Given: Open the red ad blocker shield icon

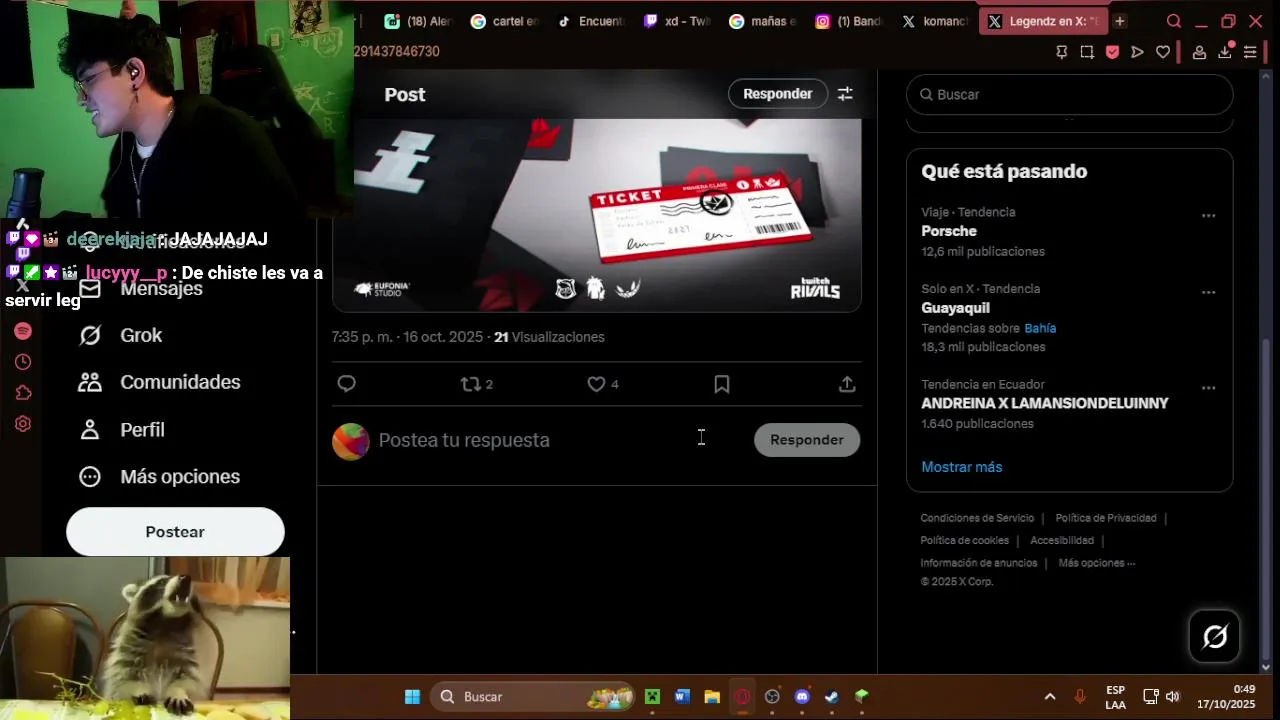Looking at the screenshot, I should 1112,52.
